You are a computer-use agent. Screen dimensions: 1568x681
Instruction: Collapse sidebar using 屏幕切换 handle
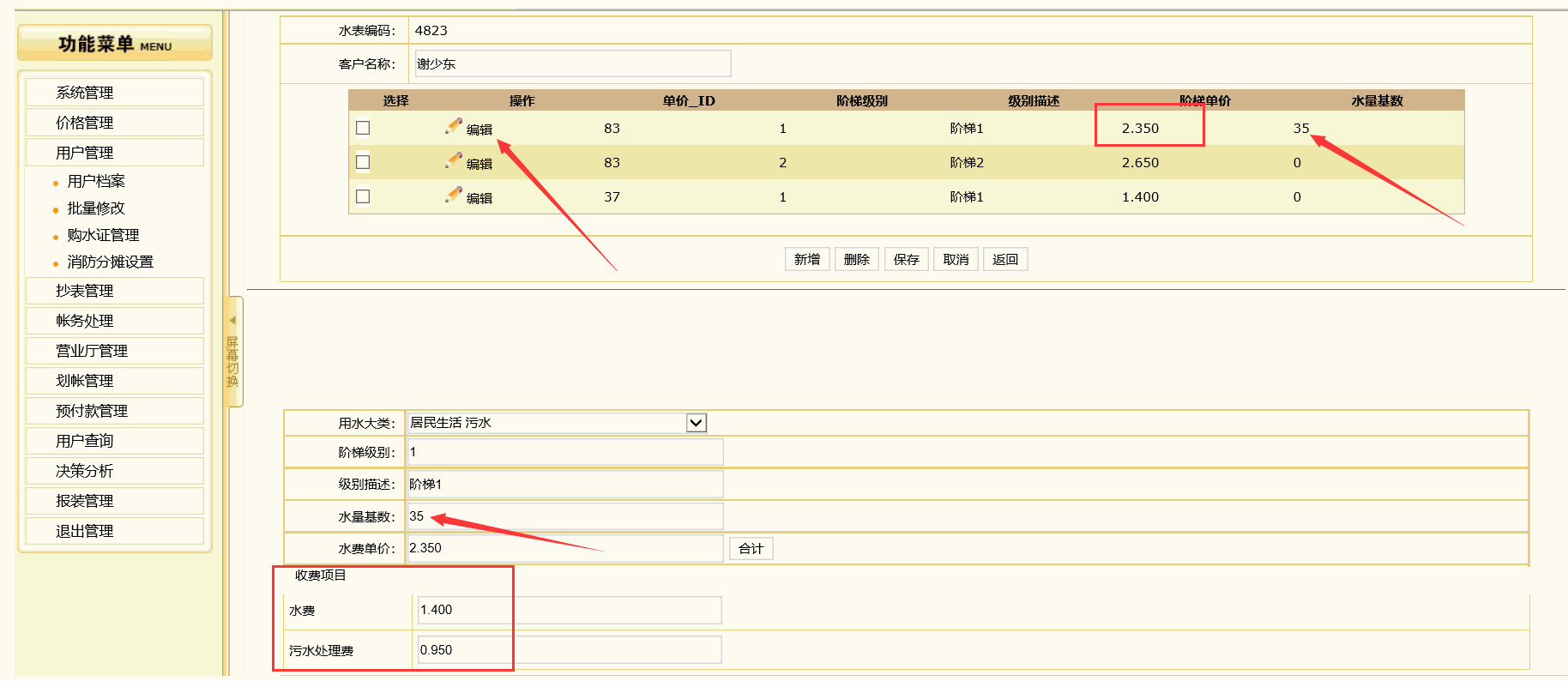pyautogui.click(x=233, y=351)
